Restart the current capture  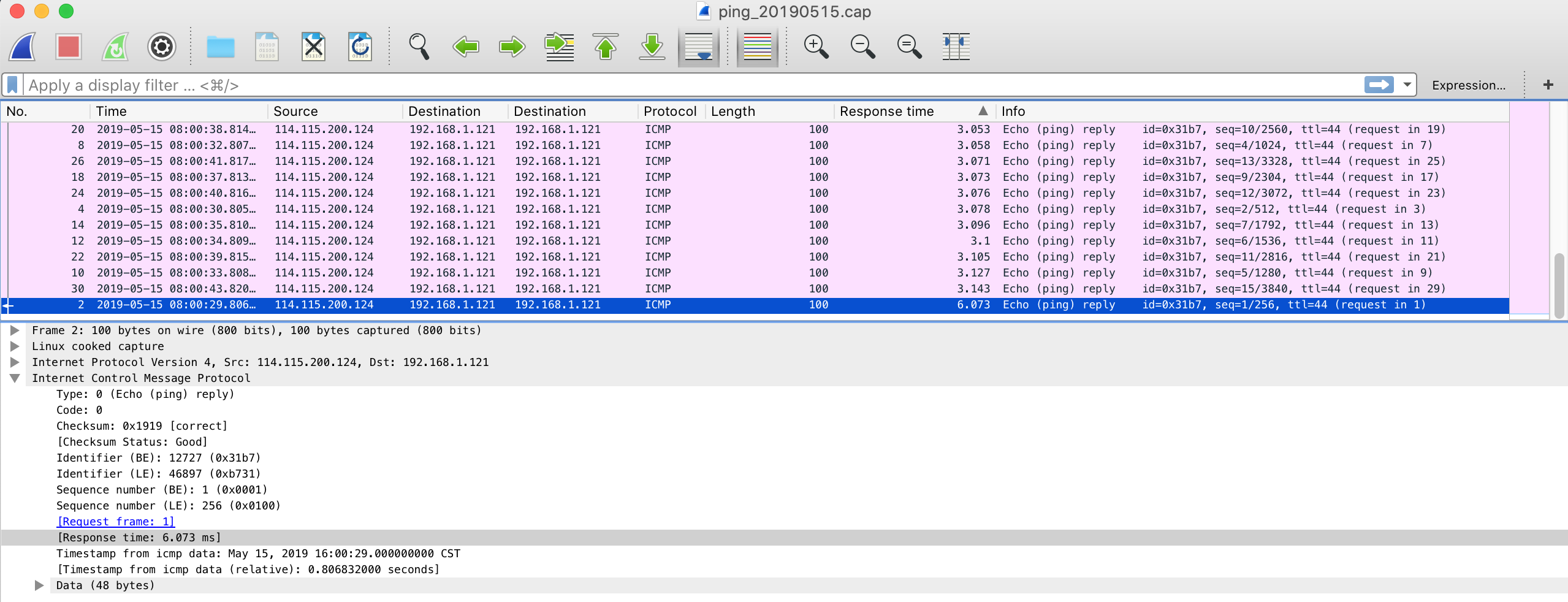115,47
